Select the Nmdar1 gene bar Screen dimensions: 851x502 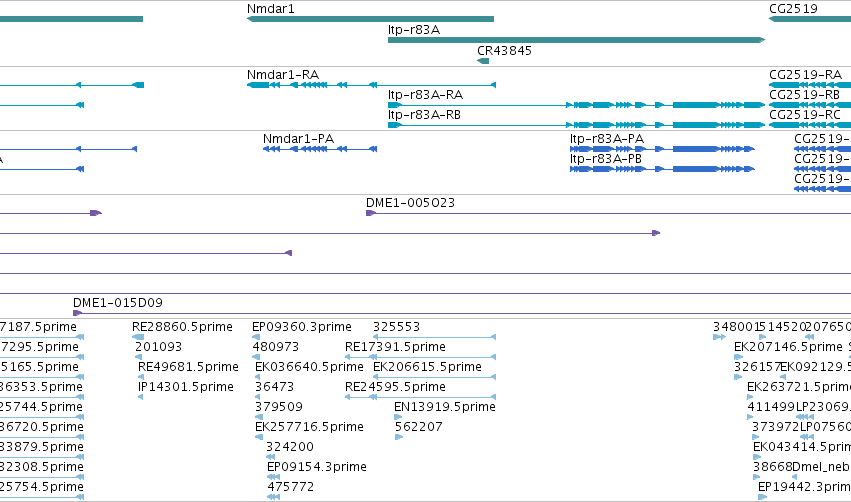coord(370,19)
